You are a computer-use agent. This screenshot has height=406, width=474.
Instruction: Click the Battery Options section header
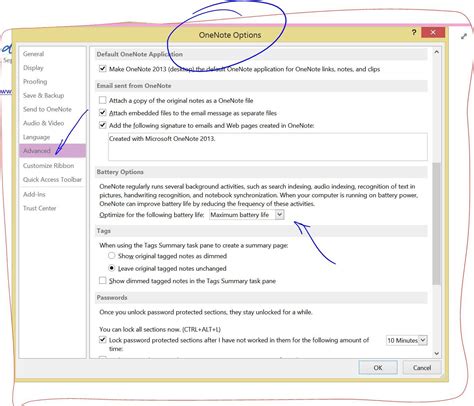261,172
